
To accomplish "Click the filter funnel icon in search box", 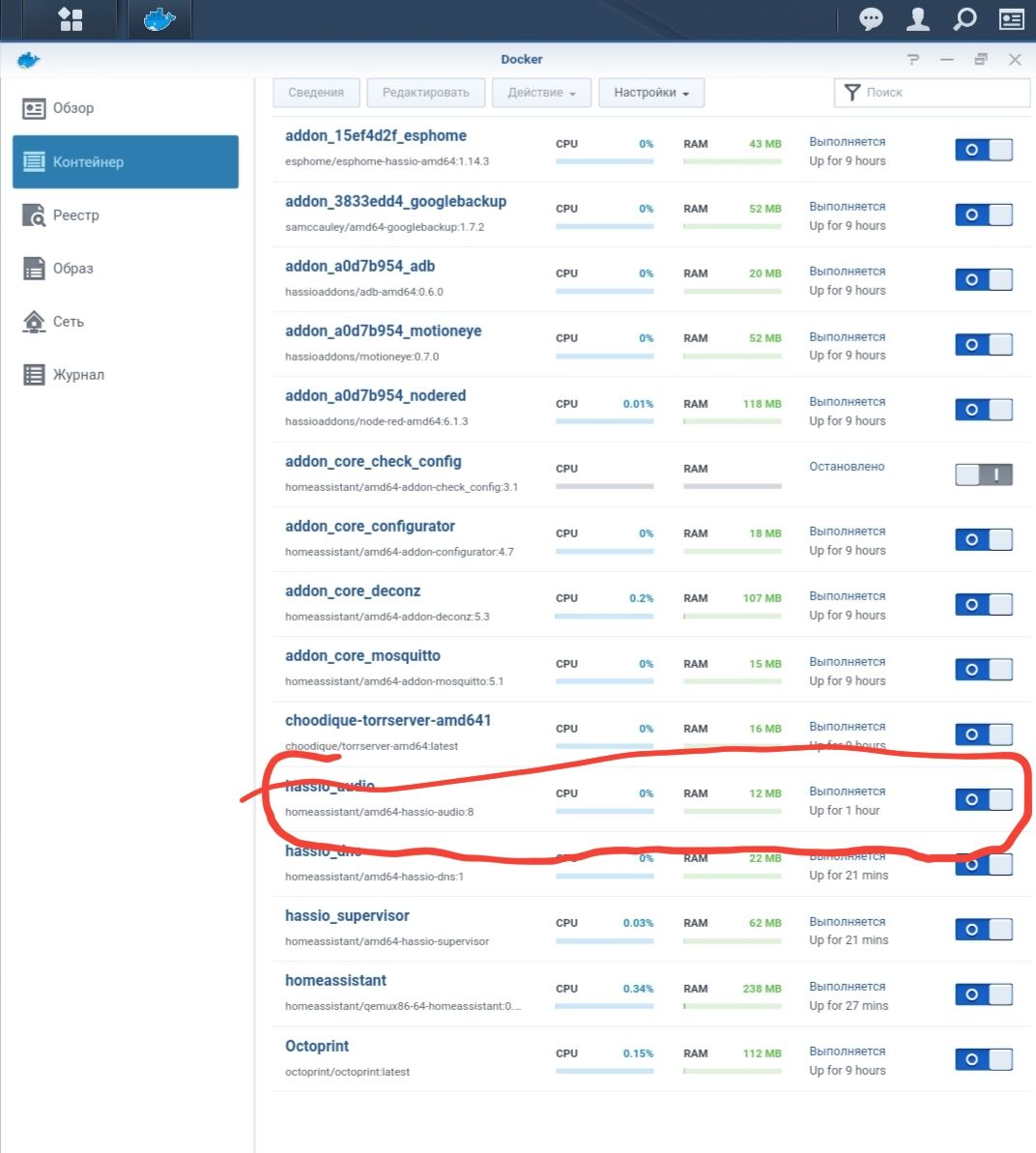I will [x=852, y=92].
